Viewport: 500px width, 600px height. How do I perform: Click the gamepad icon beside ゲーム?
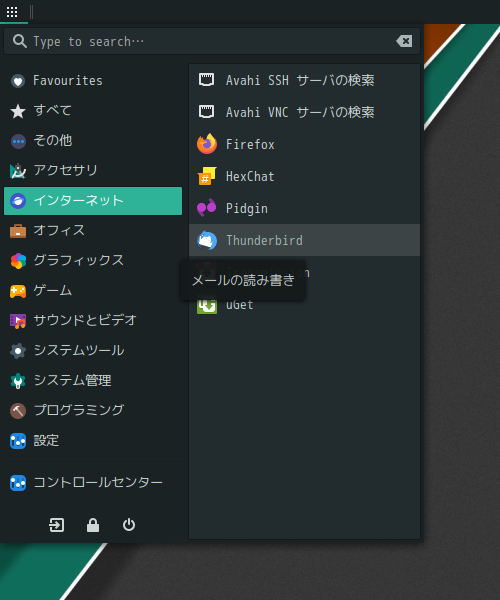pyautogui.click(x=18, y=291)
